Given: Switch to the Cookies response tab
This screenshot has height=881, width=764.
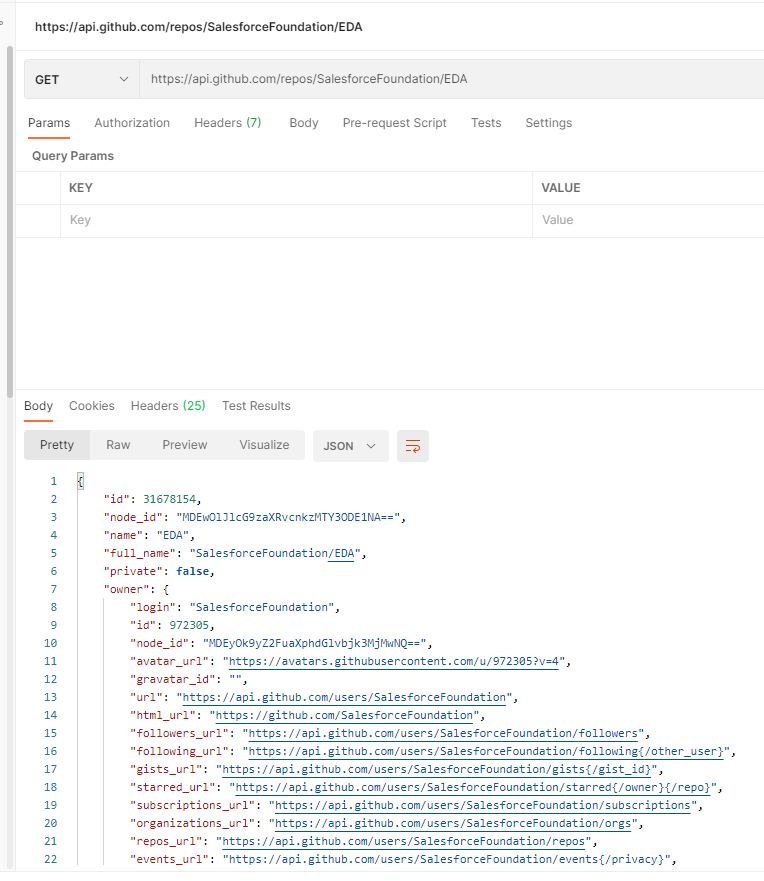Looking at the screenshot, I should [91, 406].
